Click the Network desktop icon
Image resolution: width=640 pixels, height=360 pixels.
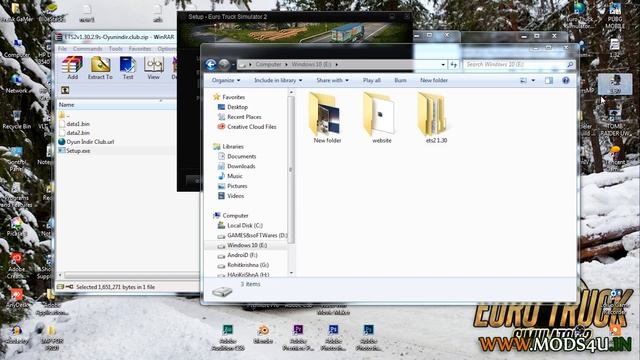[16, 83]
